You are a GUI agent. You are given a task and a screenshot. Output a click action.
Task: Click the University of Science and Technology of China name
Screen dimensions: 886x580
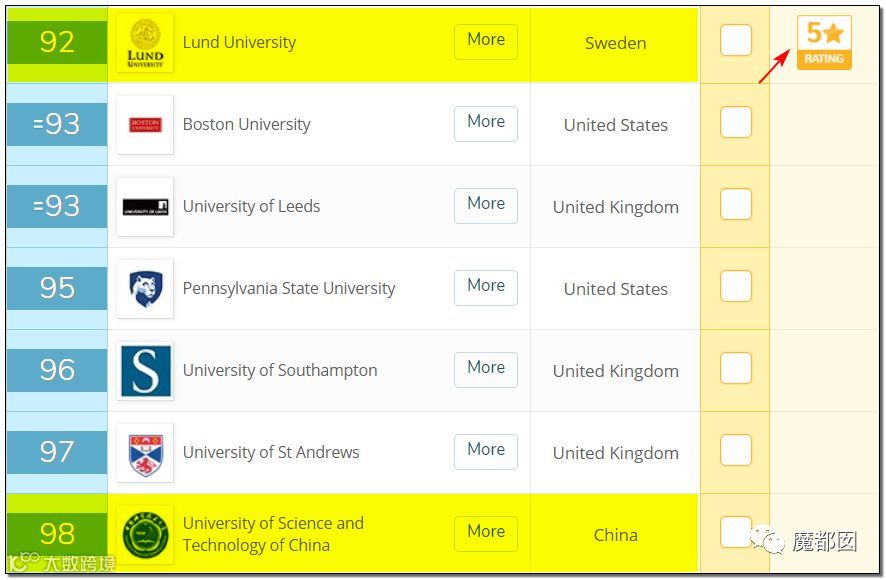(x=272, y=534)
